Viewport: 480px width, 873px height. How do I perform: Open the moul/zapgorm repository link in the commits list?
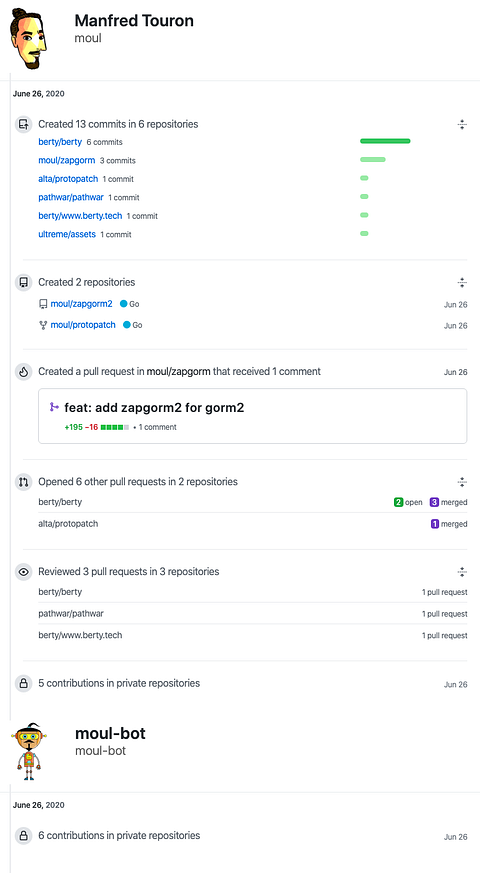click(67, 160)
